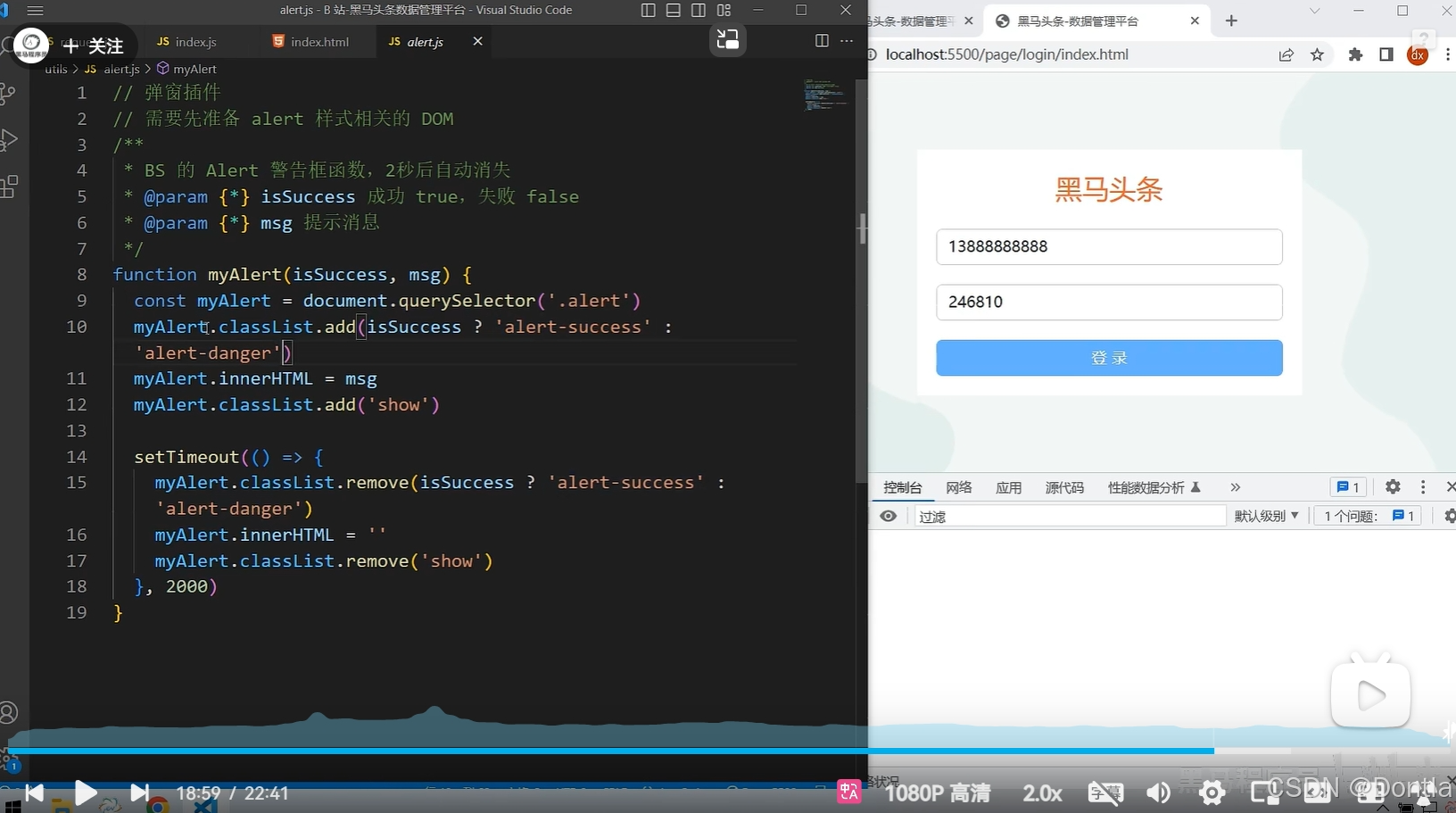Split the editor to the right
The width and height of the screenshot is (1456, 813).
[822, 41]
